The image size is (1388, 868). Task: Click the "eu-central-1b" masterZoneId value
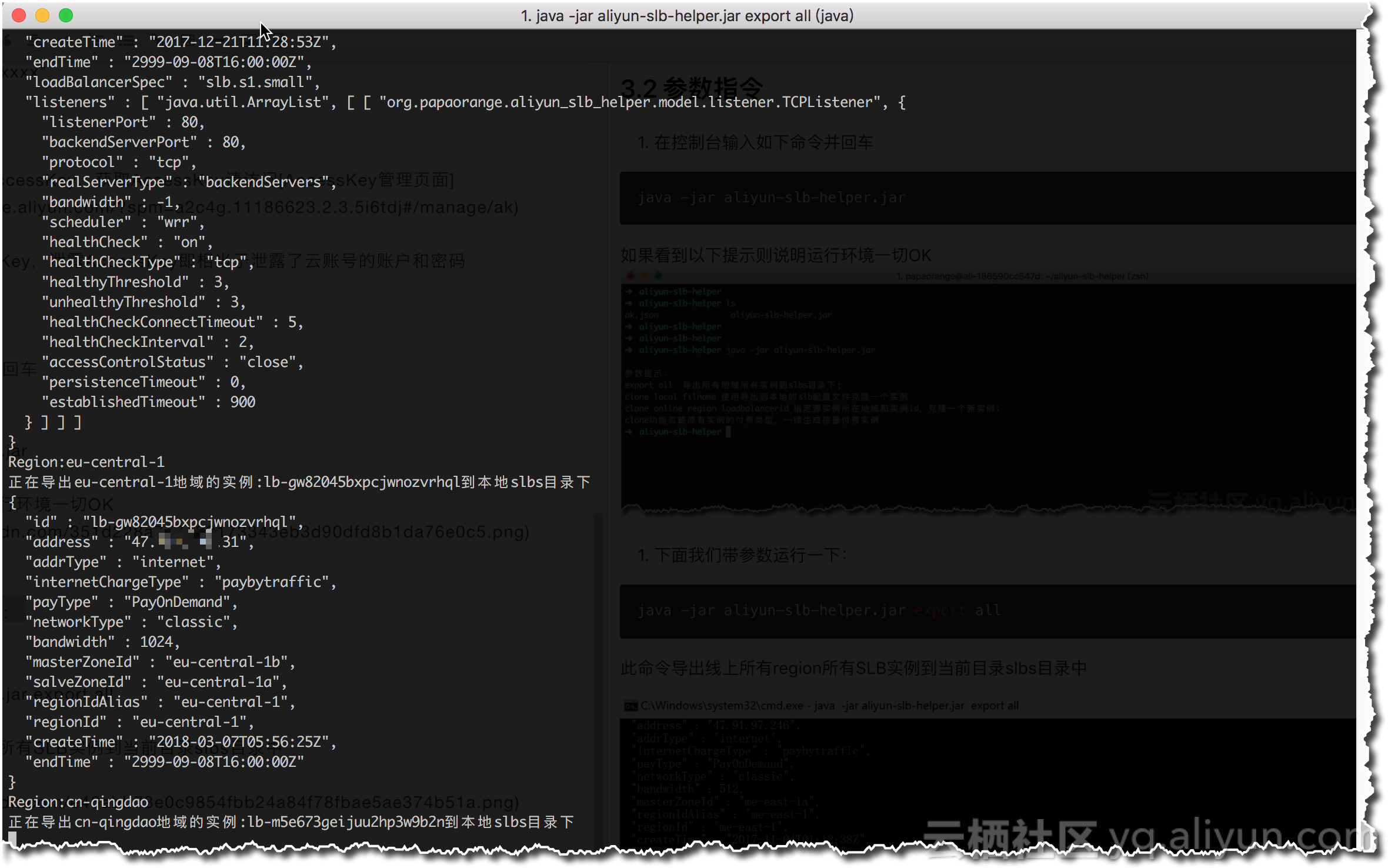(x=226, y=662)
